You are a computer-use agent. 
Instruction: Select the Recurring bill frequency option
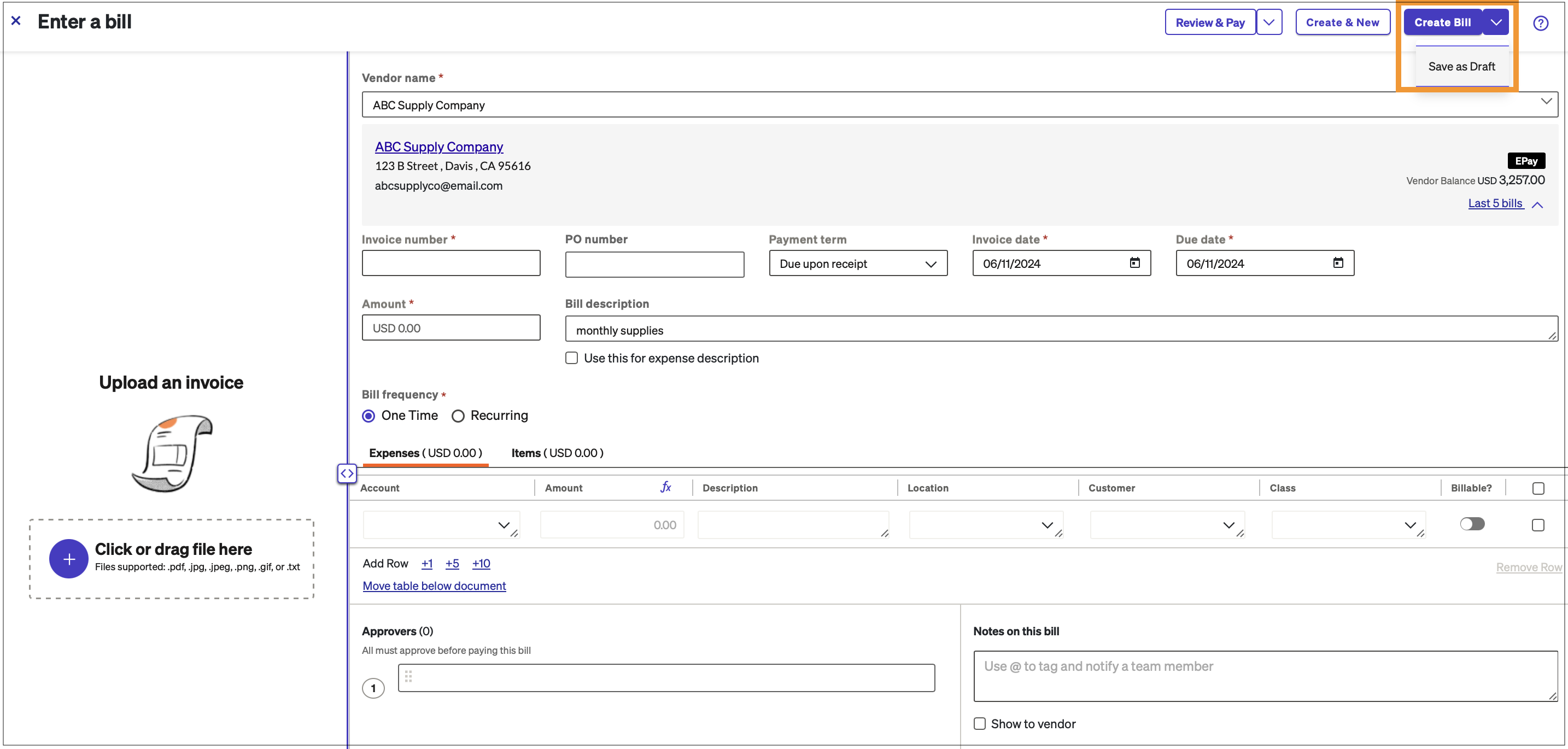458,416
